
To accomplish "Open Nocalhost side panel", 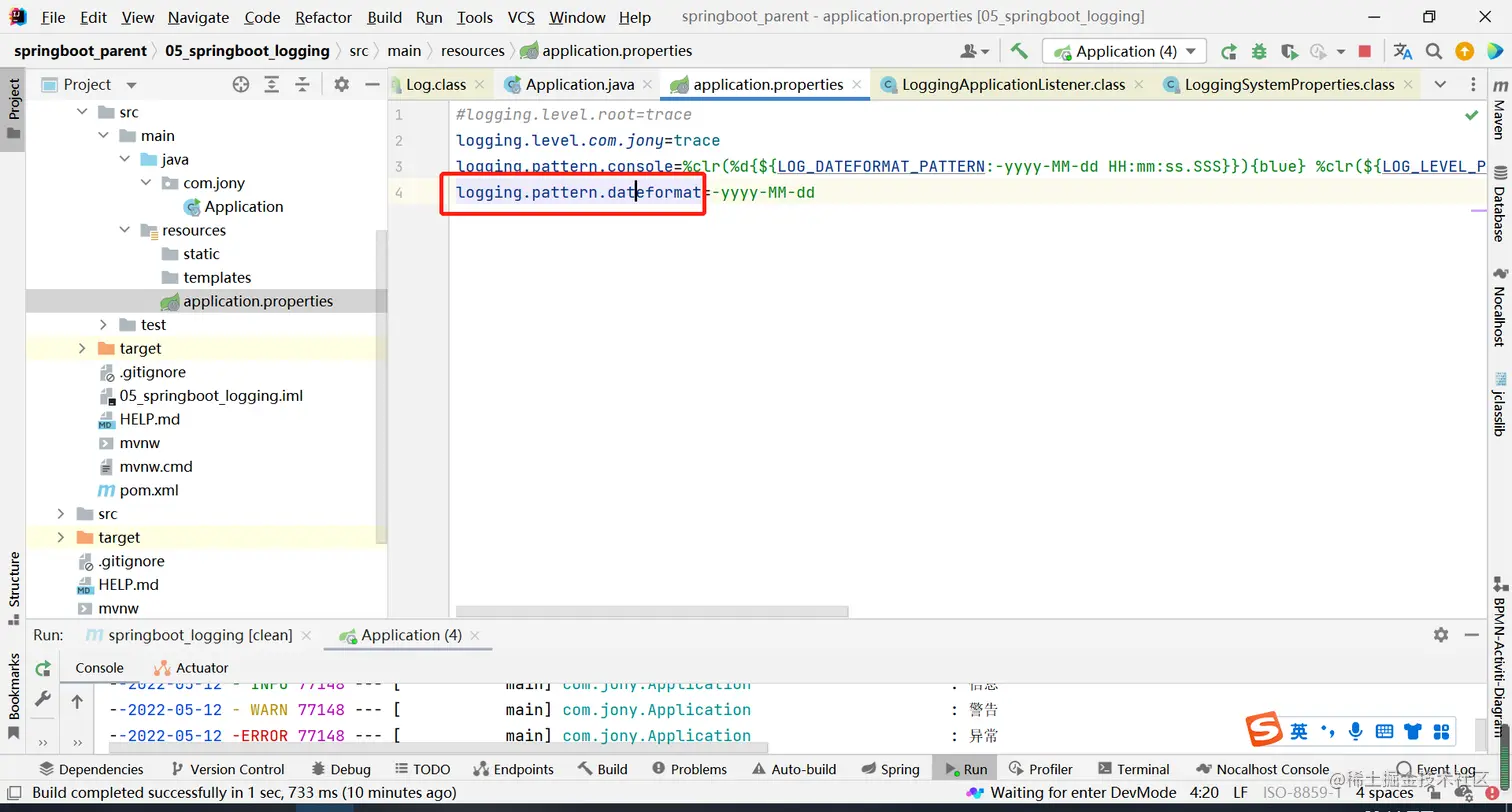I will (1499, 307).
